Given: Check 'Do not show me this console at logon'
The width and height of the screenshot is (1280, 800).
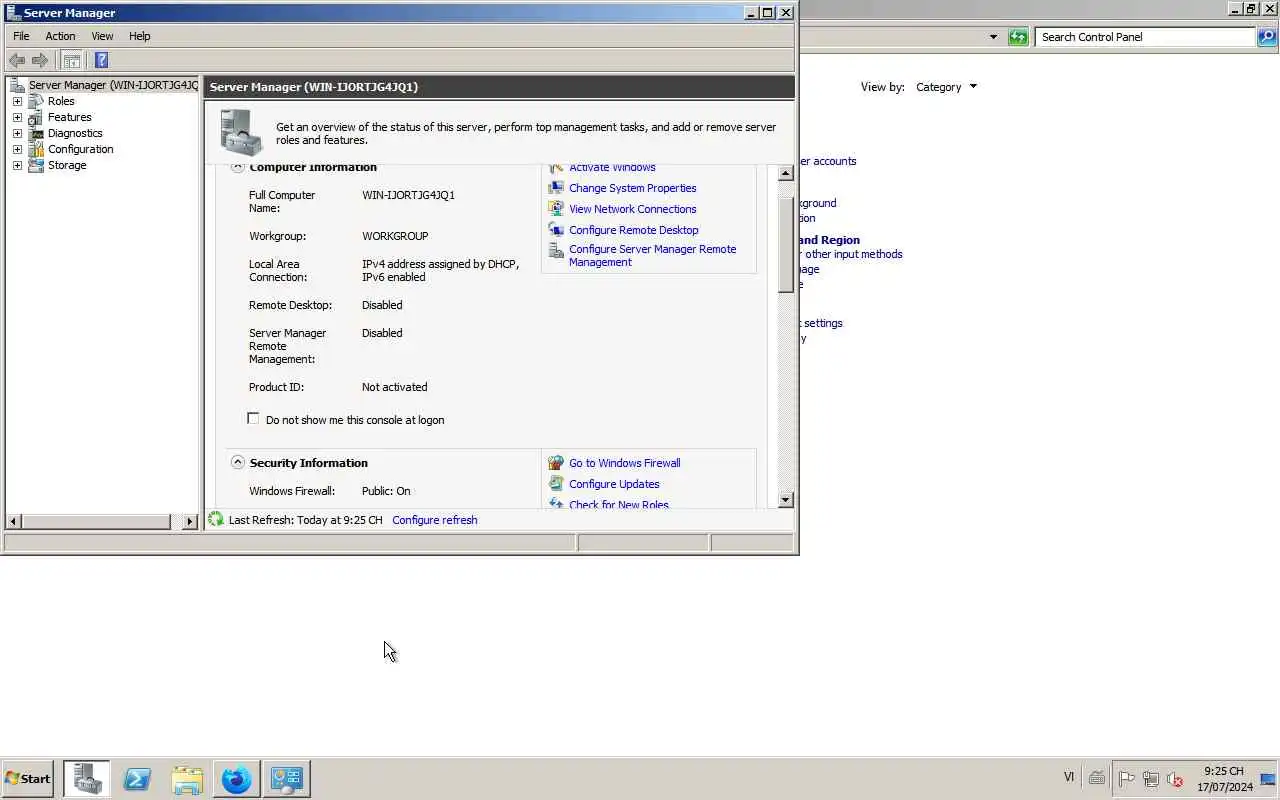Looking at the screenshot, I should (x=253, y=419).
